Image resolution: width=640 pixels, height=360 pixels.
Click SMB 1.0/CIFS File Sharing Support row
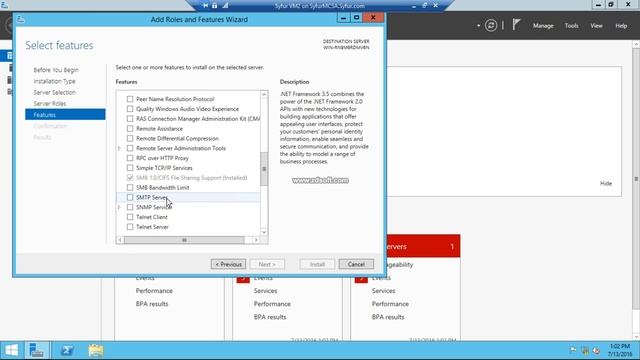(188, 178)
